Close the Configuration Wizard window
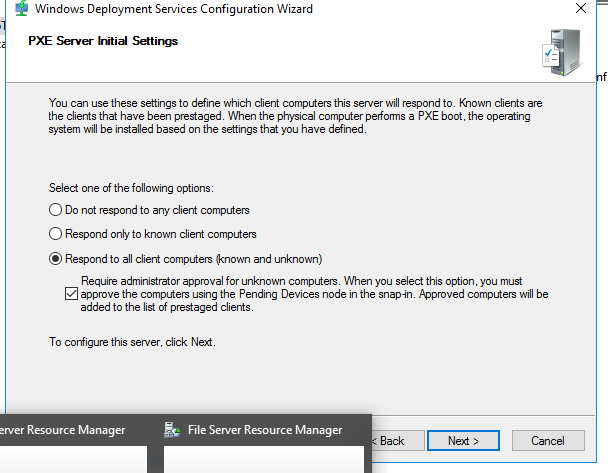 tap(581, 8)
